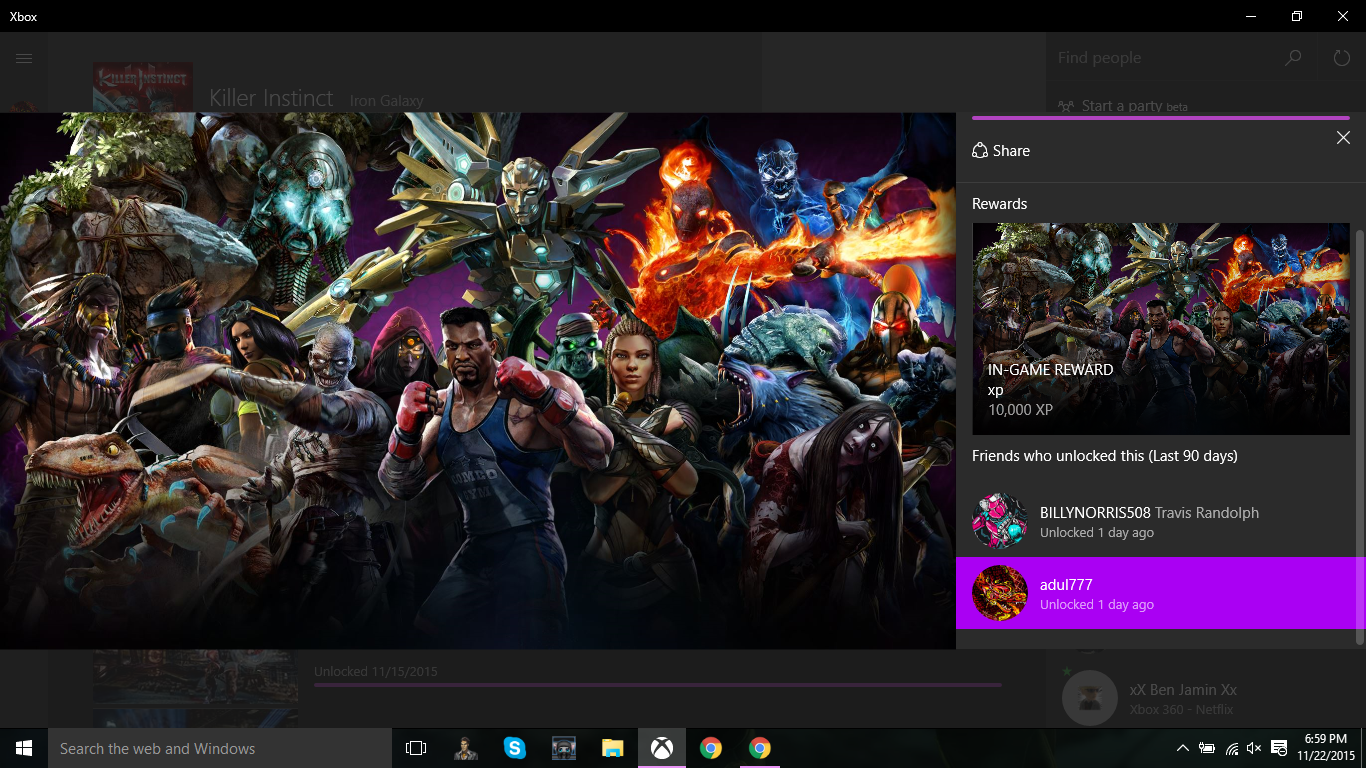1366x768 pixels.
Task: Open the pinned character-portrait taskbar app
Action: tap(465, 748)
